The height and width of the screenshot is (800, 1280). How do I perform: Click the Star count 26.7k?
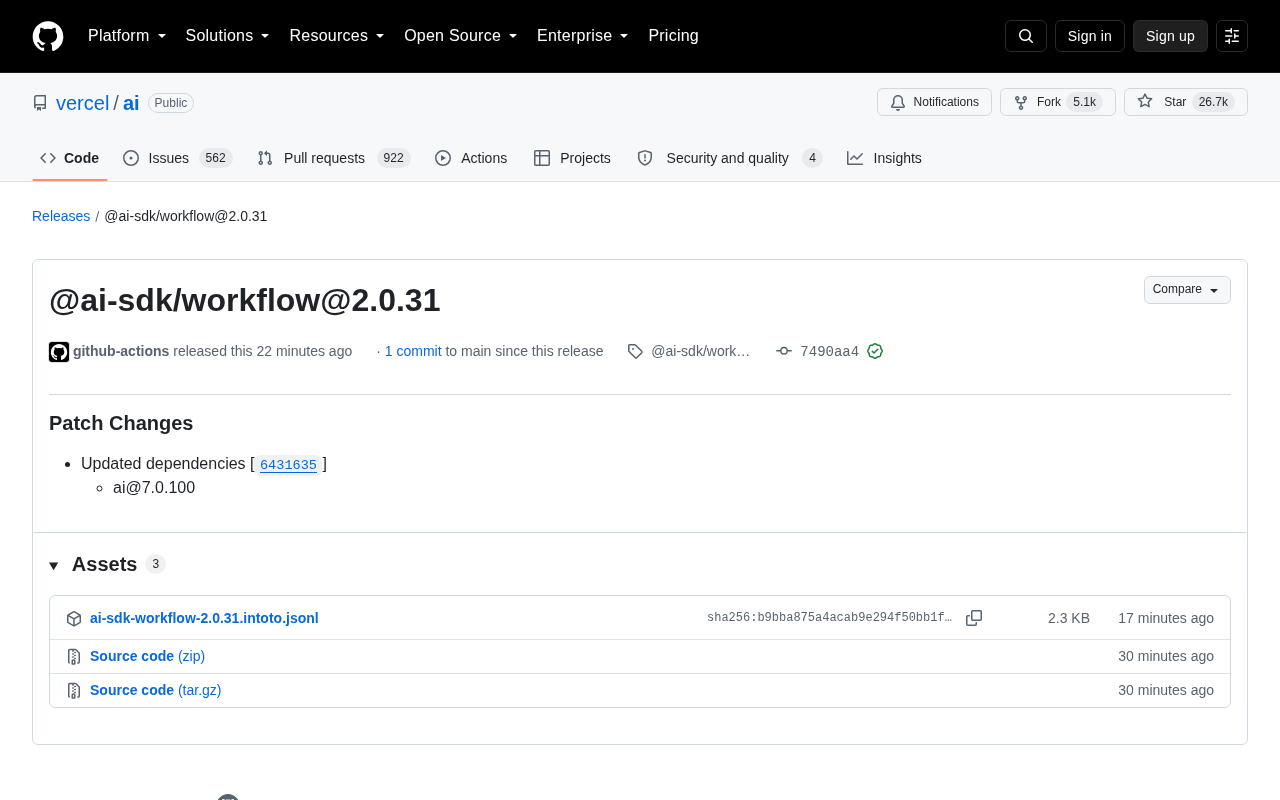coord(1213,102)
